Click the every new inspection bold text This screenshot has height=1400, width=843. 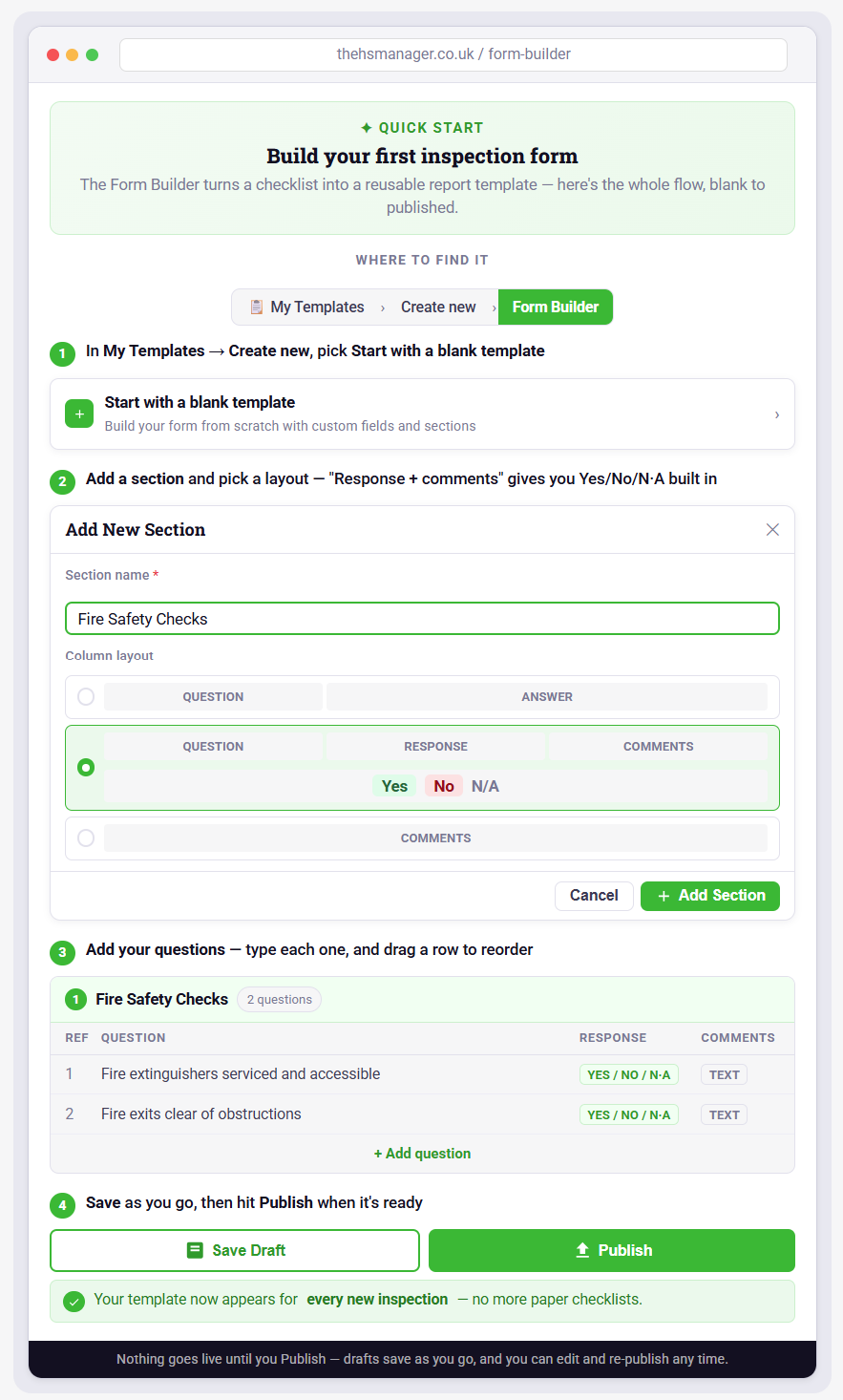377,1300
